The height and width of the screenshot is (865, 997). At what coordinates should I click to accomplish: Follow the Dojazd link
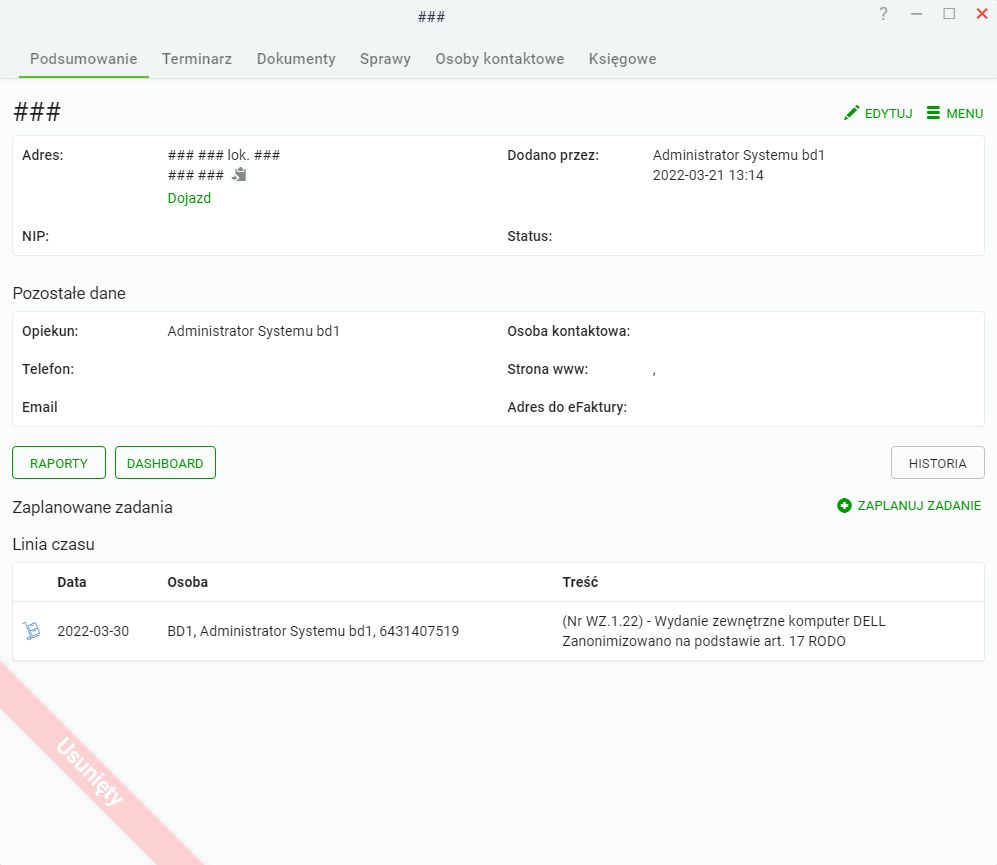pos(189,198)
